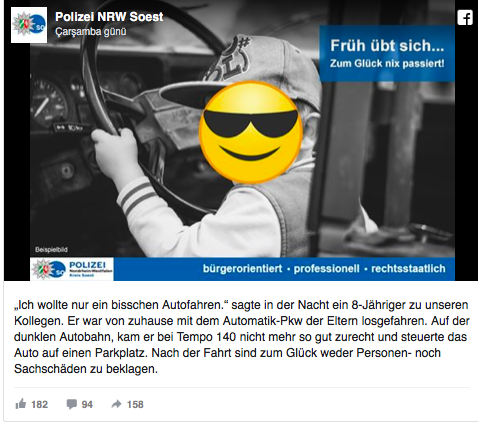Open the Polizei NRW Soest page name
Viewport: 478px width, 423px height.
[x=109, y=17]
